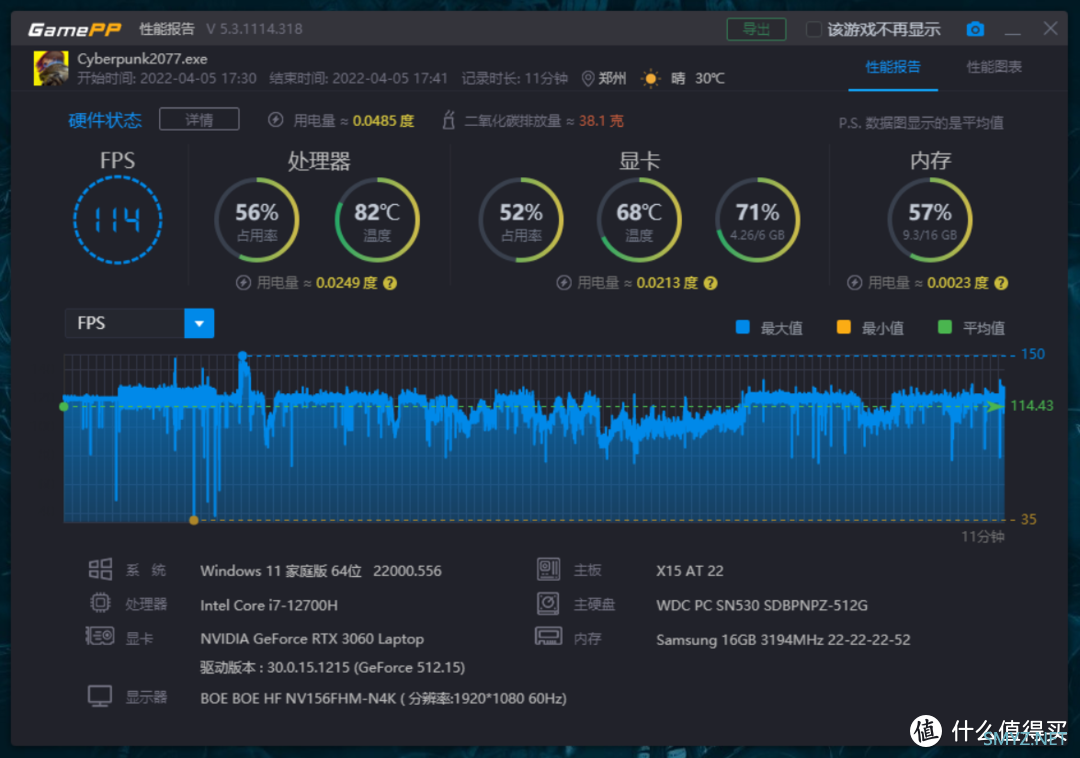Click the 38.1 克 emission value

tap(601, 120)
